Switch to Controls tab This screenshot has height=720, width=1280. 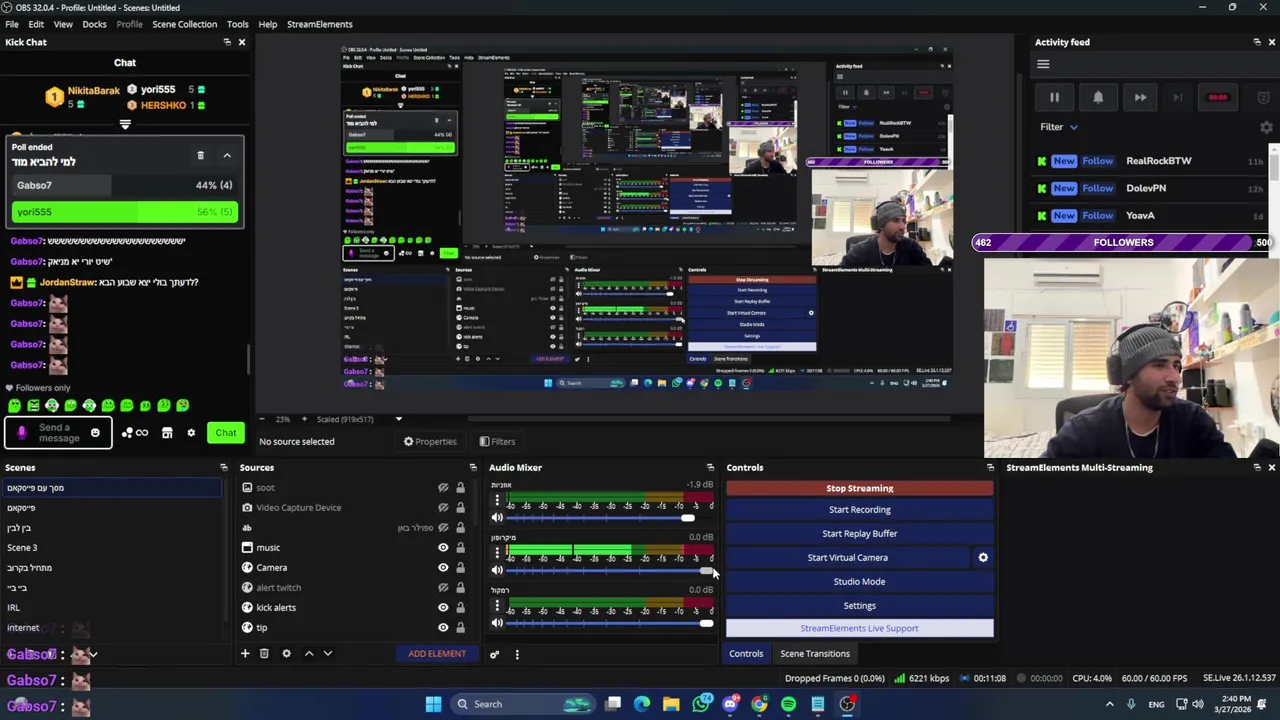746,653
